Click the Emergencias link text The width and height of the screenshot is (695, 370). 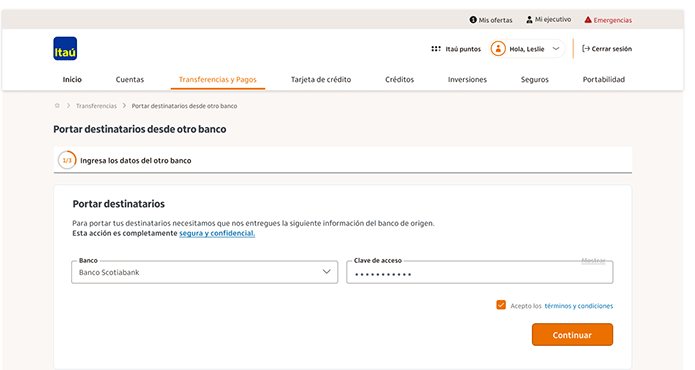(x=613, y=20)
